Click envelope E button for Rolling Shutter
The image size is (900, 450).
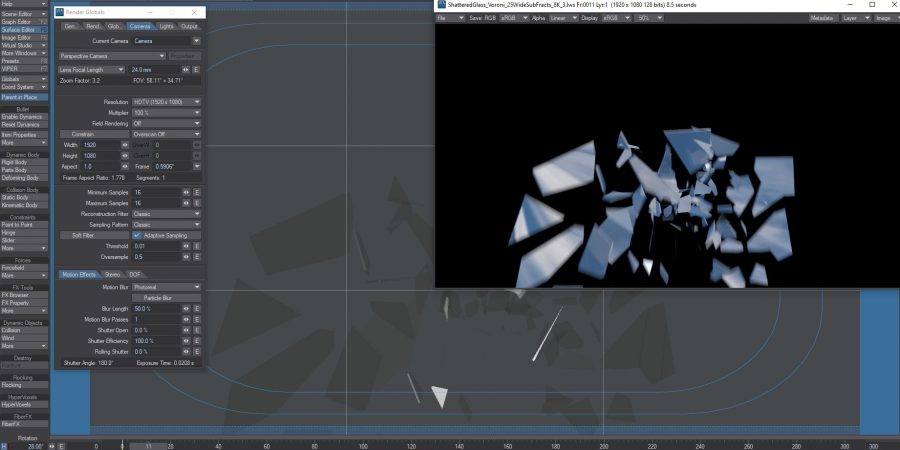pos(196,352)
